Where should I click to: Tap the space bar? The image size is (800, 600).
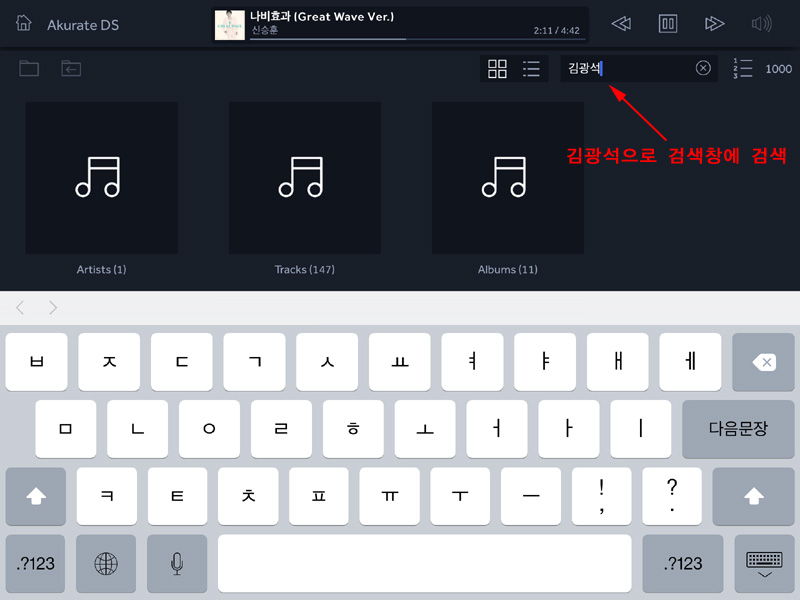424,563
